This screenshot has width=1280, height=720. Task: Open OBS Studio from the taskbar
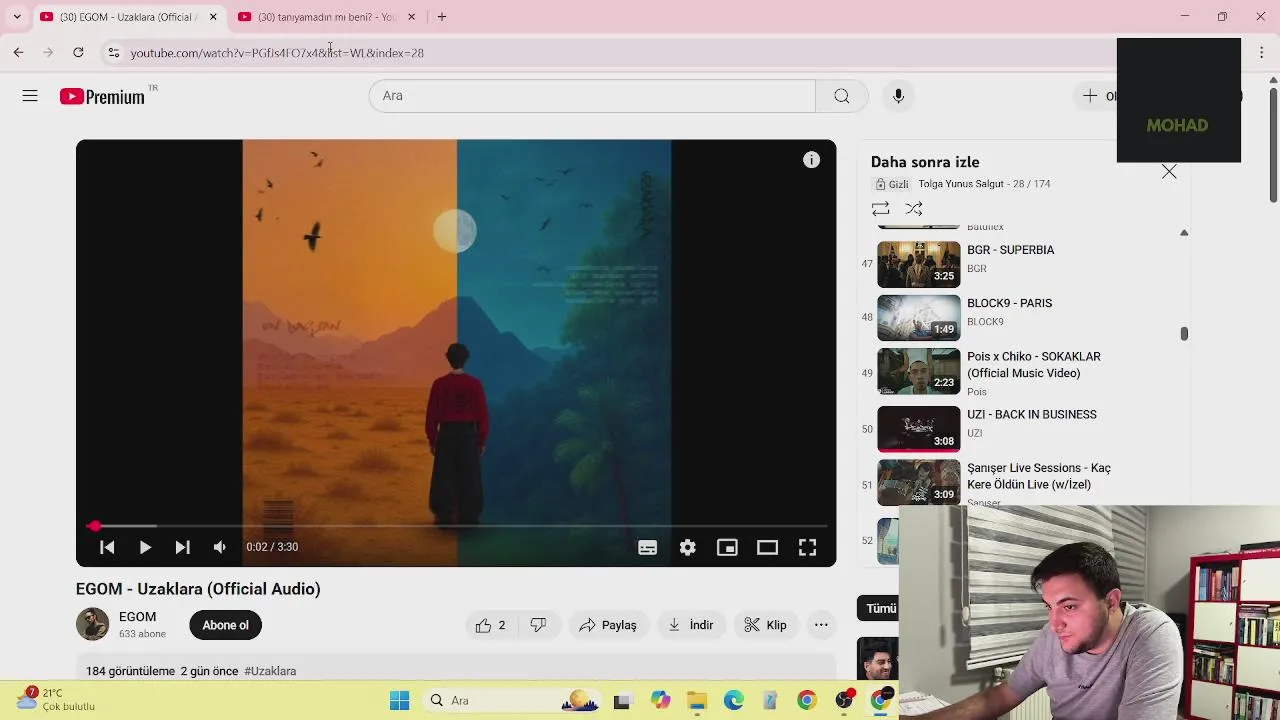(844, 701)
